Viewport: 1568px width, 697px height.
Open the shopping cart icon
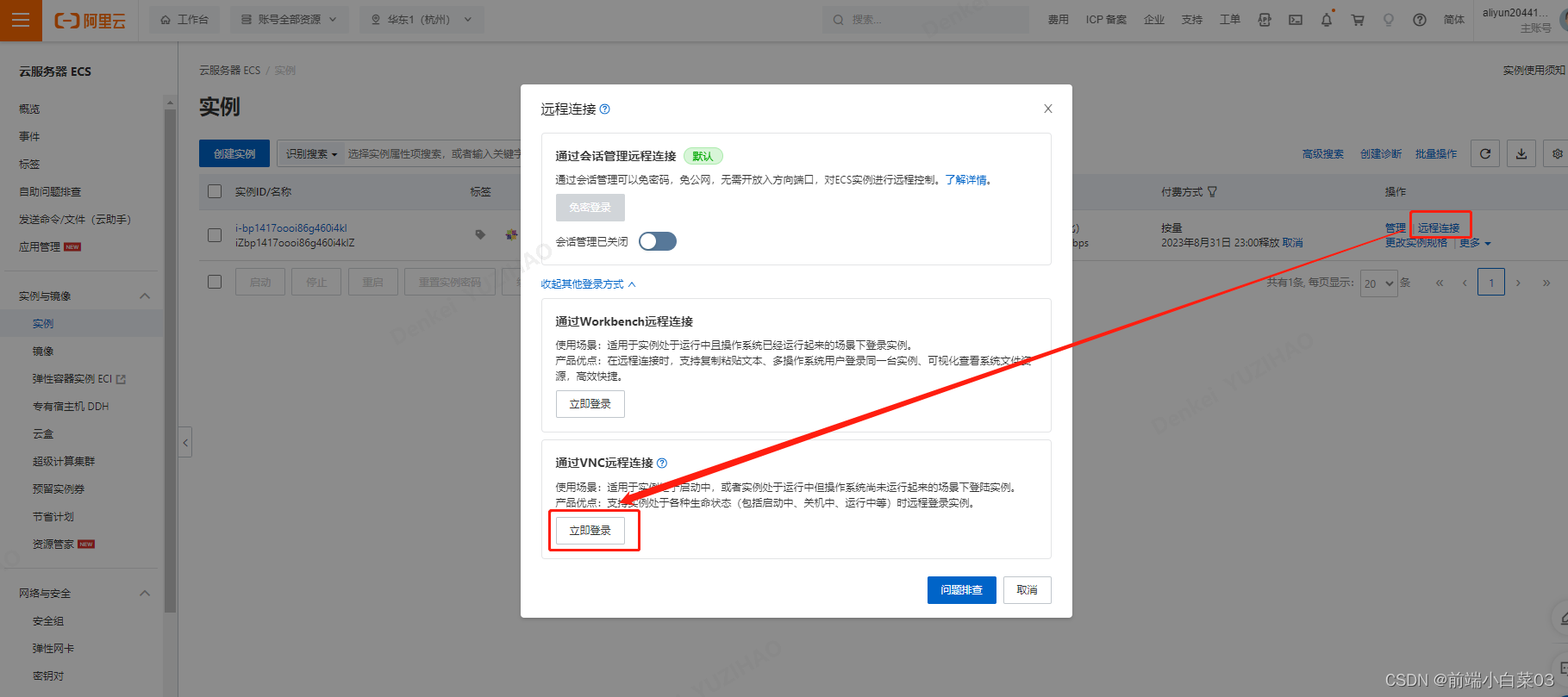point(1358,20)
